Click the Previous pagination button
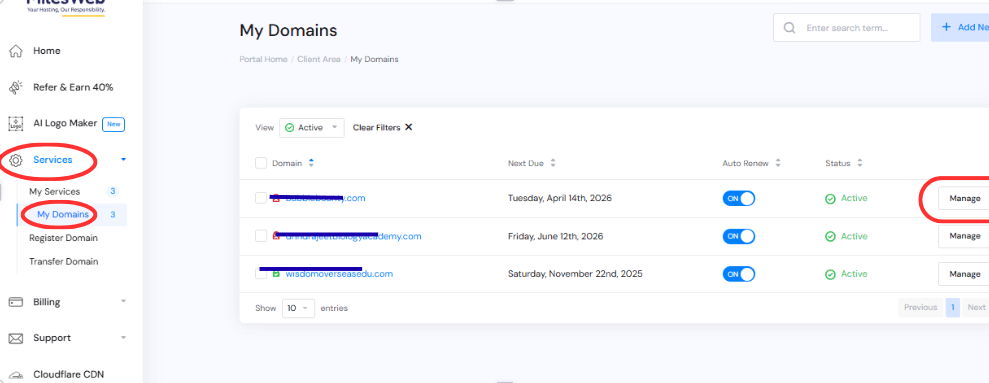 [920, 307]
